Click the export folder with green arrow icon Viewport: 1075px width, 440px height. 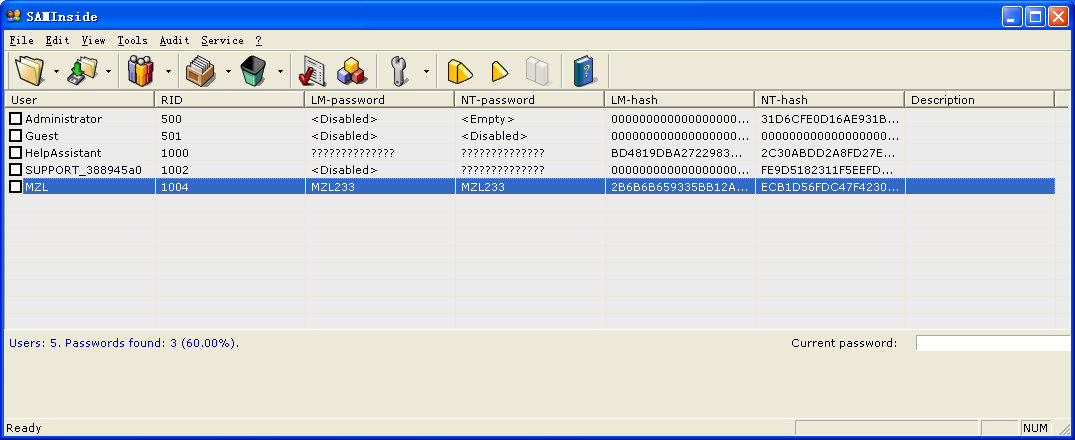point(83,70)
